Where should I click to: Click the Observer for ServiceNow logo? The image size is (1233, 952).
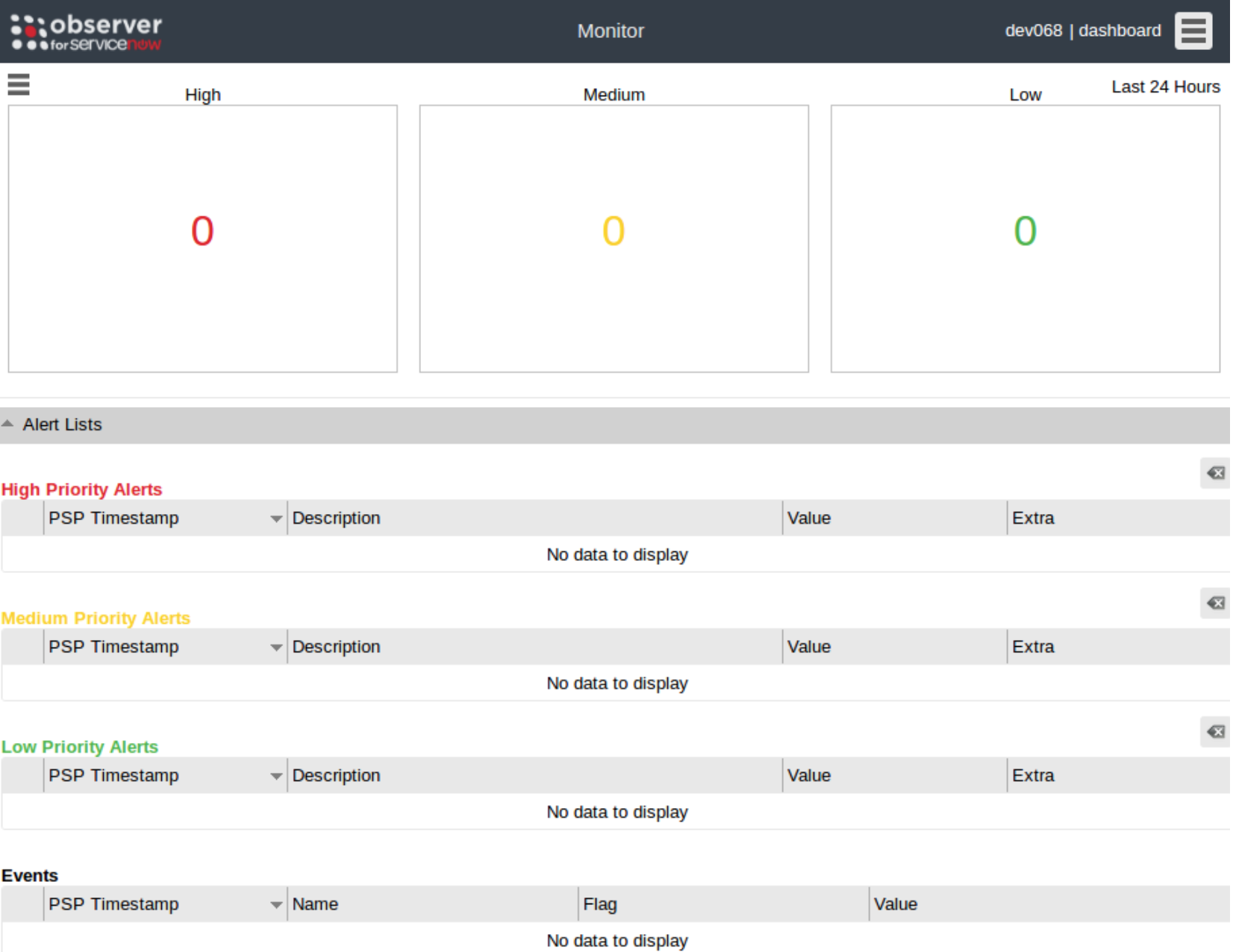pos(87,33)
